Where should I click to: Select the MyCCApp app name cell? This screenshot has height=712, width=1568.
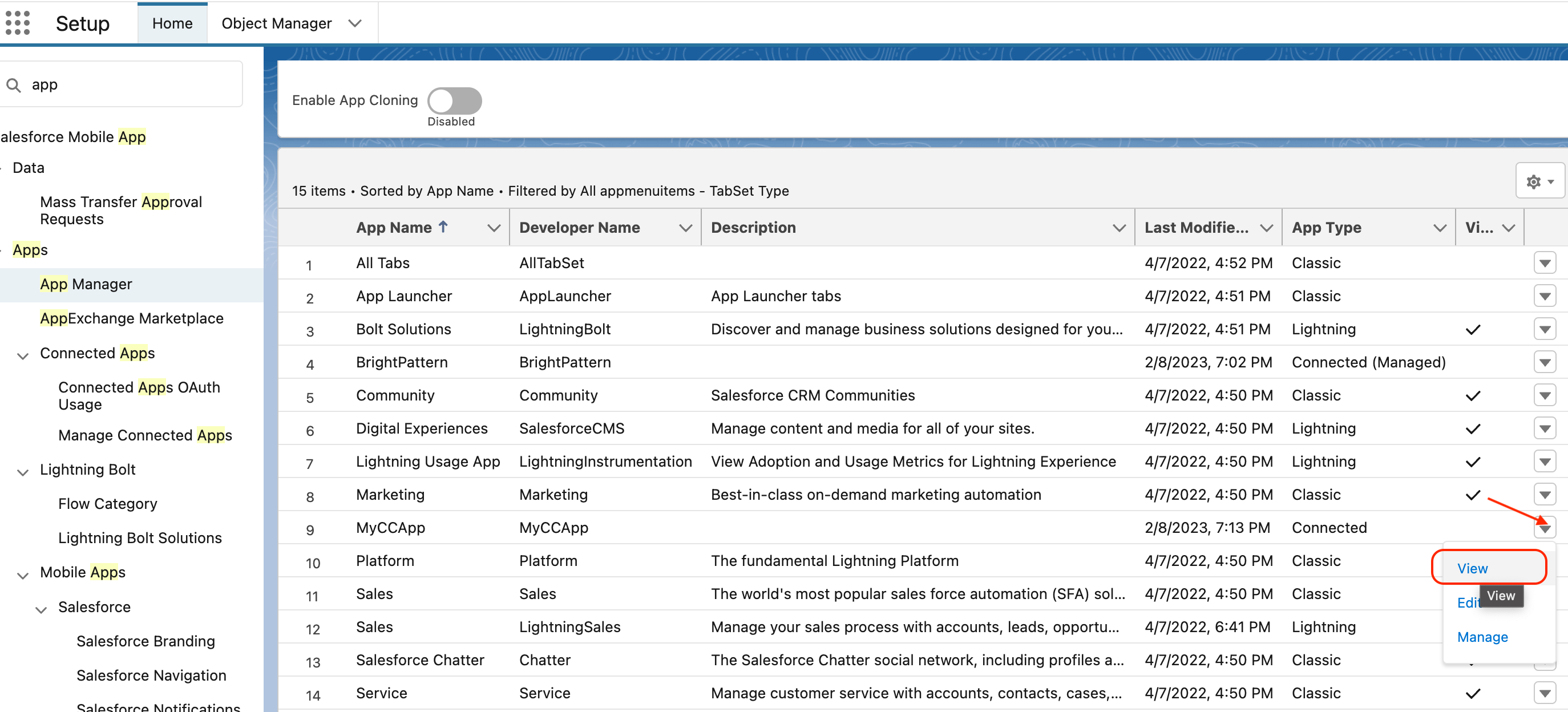tap(390, 528)
